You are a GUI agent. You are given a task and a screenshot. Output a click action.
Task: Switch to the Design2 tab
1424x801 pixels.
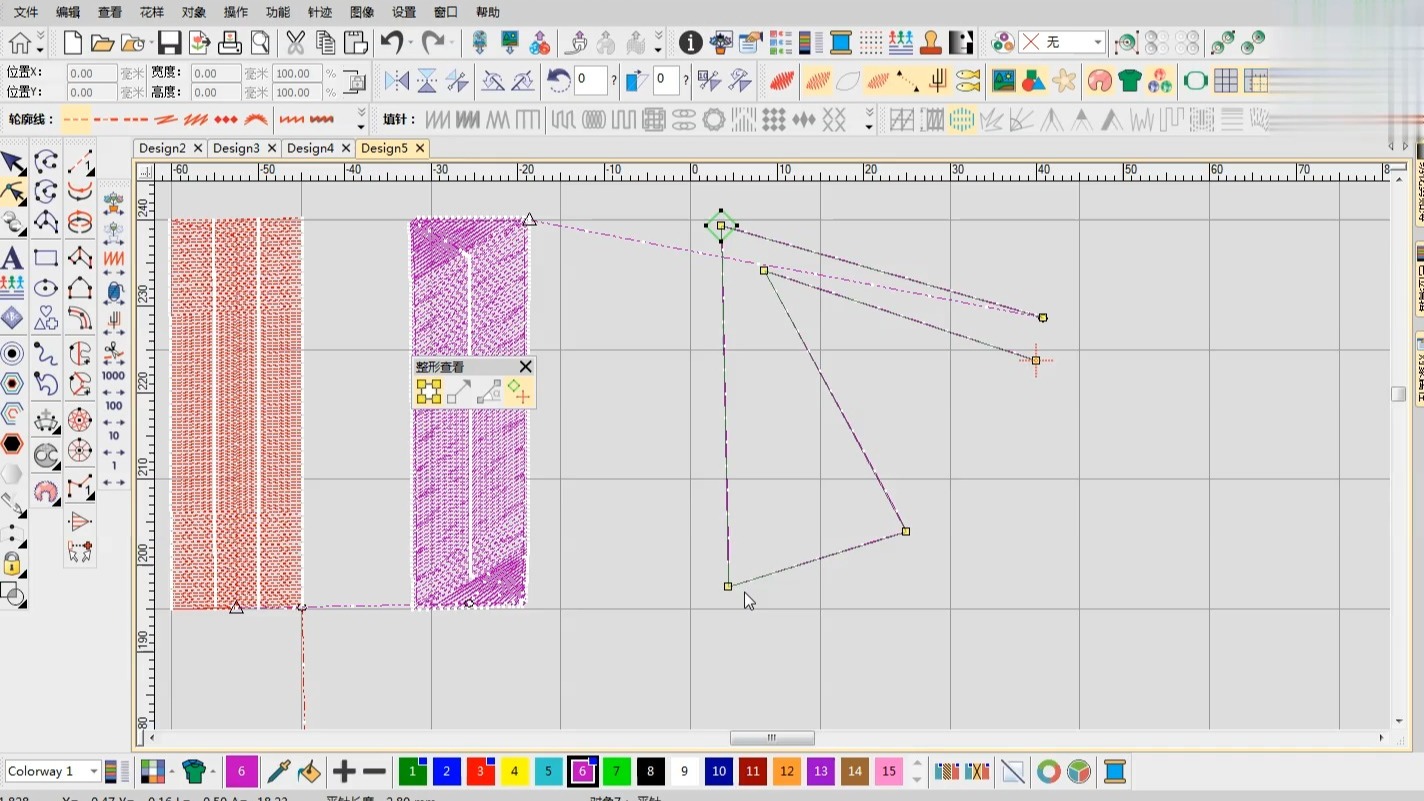coord(162,148)
